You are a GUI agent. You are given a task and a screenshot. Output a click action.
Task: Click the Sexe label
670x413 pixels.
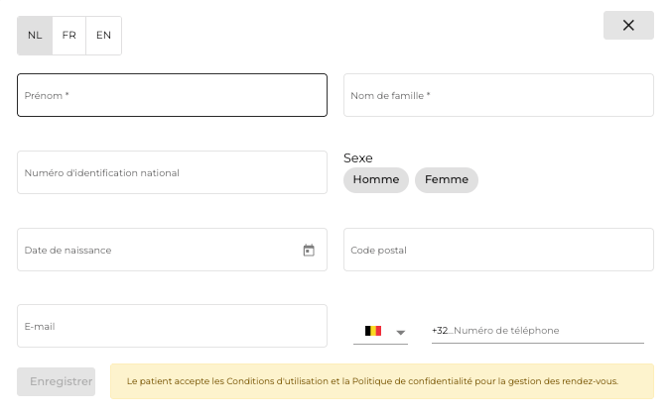358,158
